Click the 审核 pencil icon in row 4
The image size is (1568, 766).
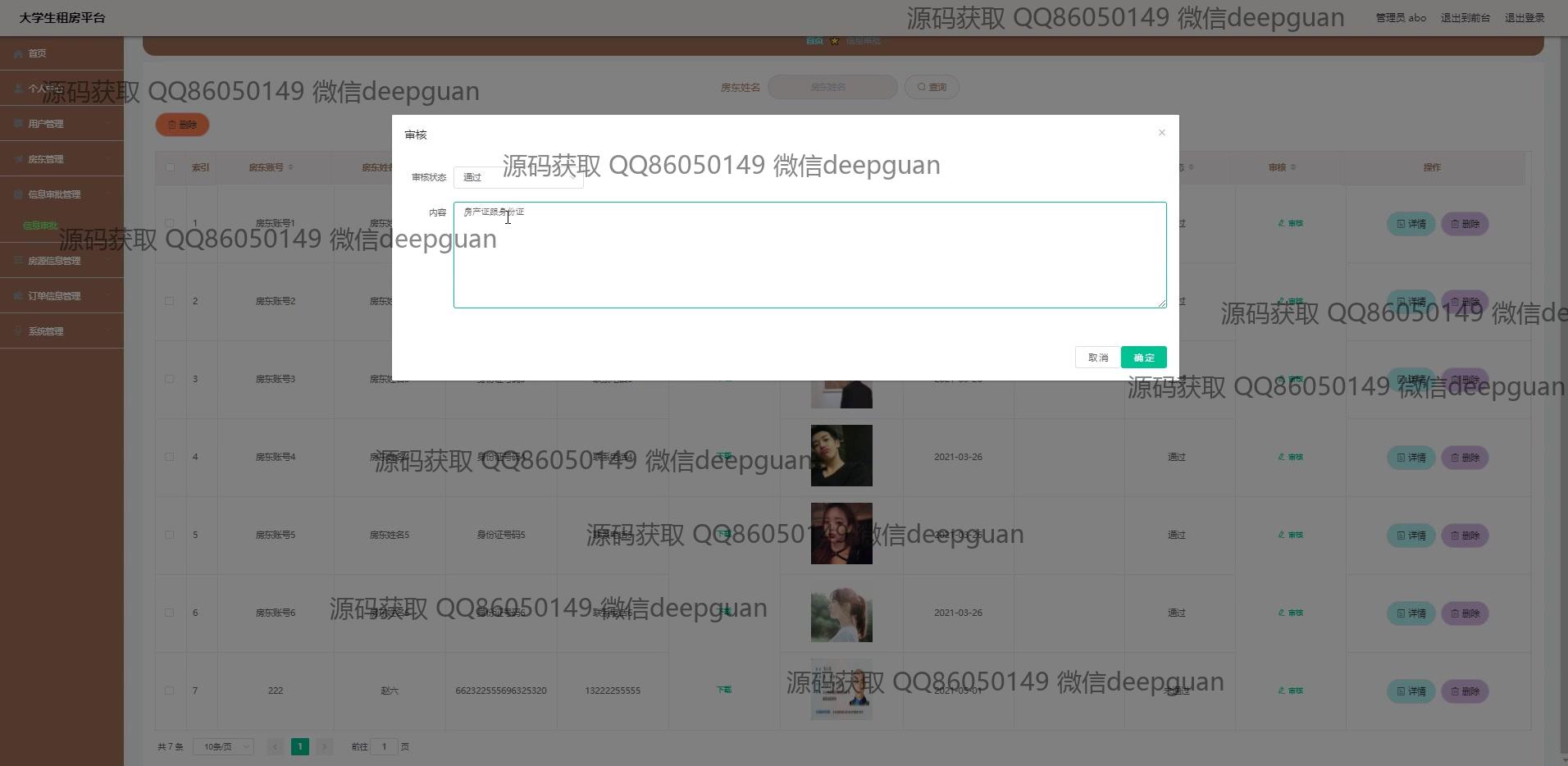pyautogui.click(x=1290, y=457)
